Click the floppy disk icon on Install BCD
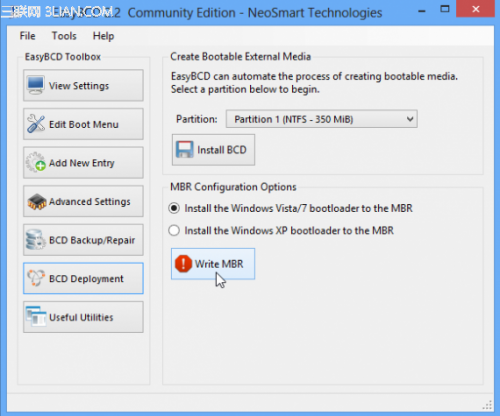The height and width of the screenshot is (416, 500). pyautogui.click(x=185, y=150)
